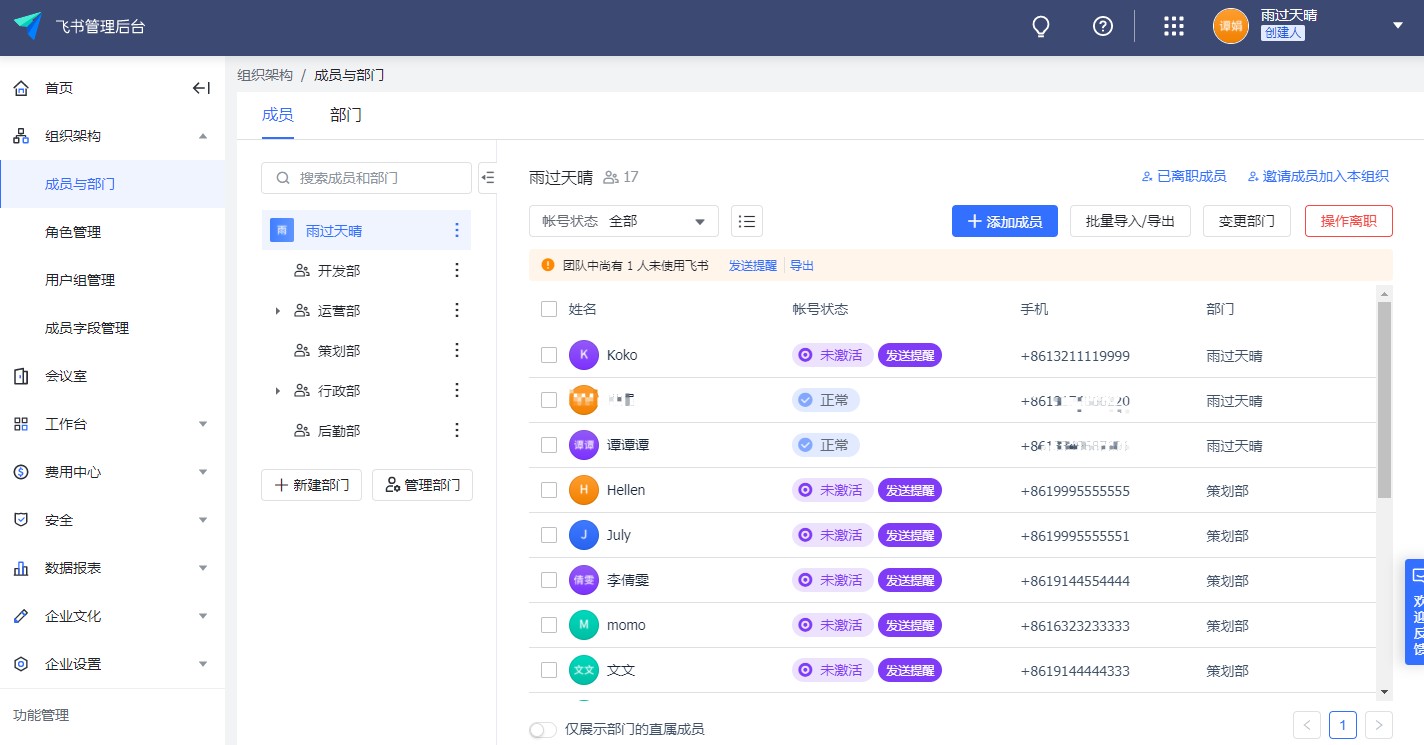The width and height of the screenshot is (1424, 745).
Task: Click the three-dot menu beside 雨过天晴
Action: point(457,230)
